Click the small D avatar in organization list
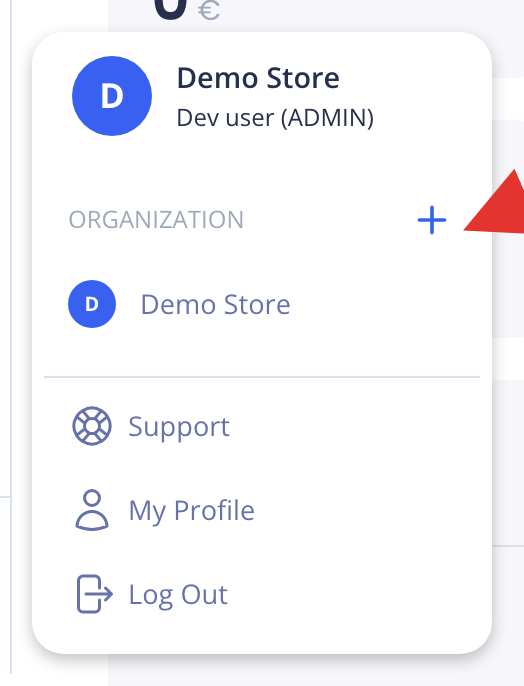The width and height of the screenshot is (524, 686). [92, 304]
